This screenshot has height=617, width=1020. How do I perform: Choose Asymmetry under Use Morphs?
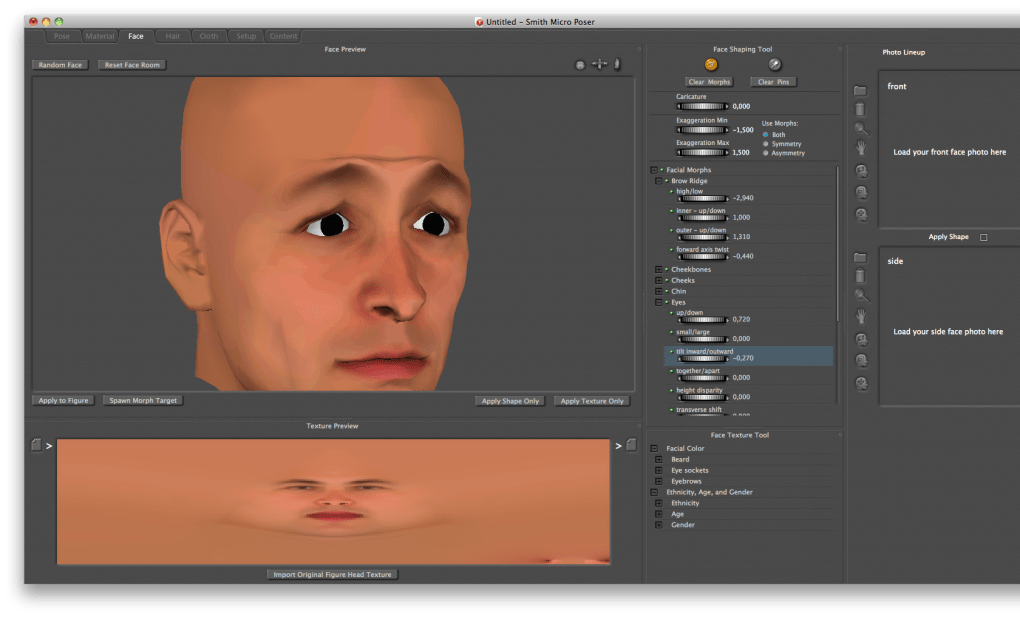click(x=766, y=153)
